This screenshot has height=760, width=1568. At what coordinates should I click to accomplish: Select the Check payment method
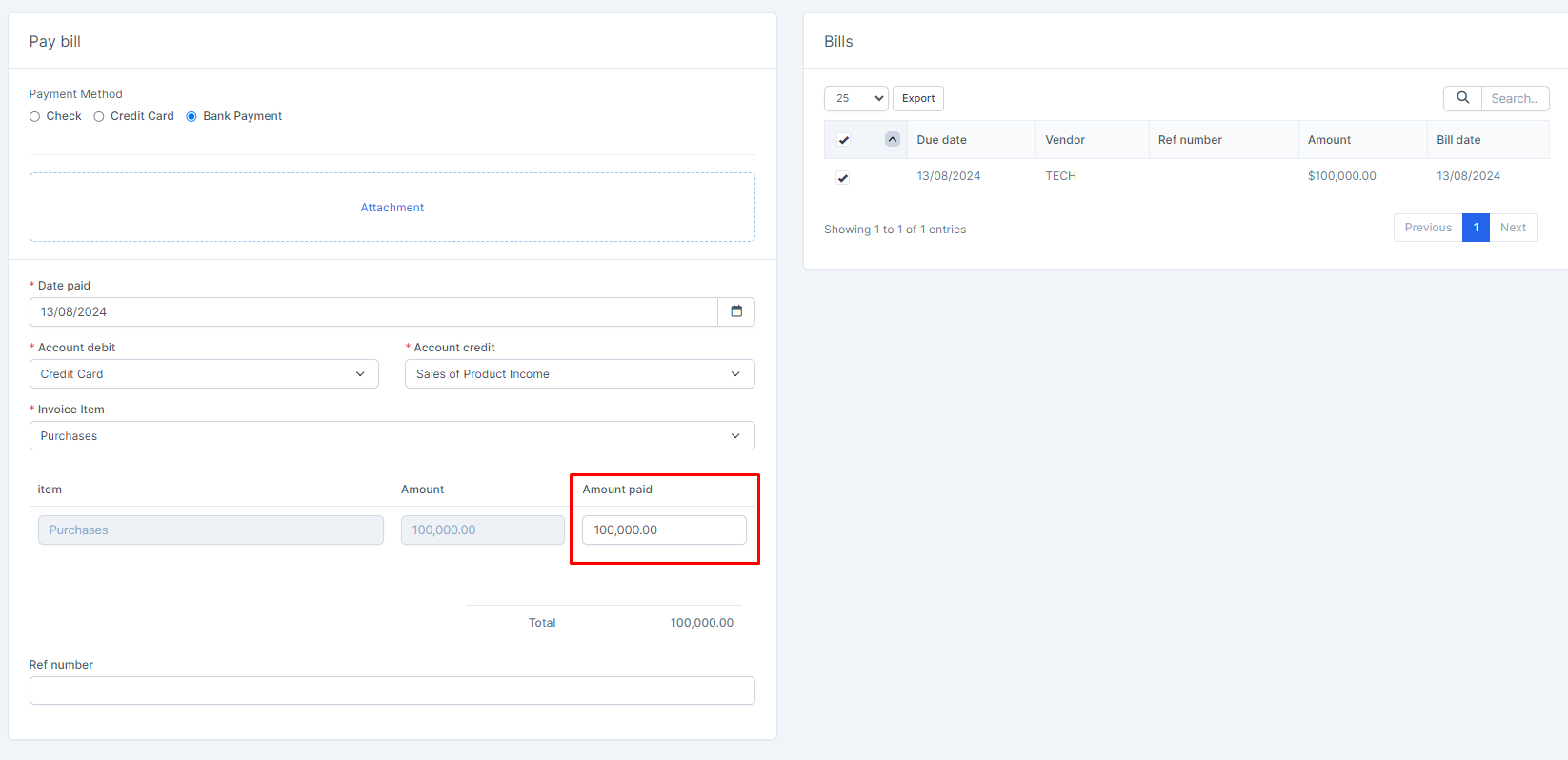tap(35, 116)
